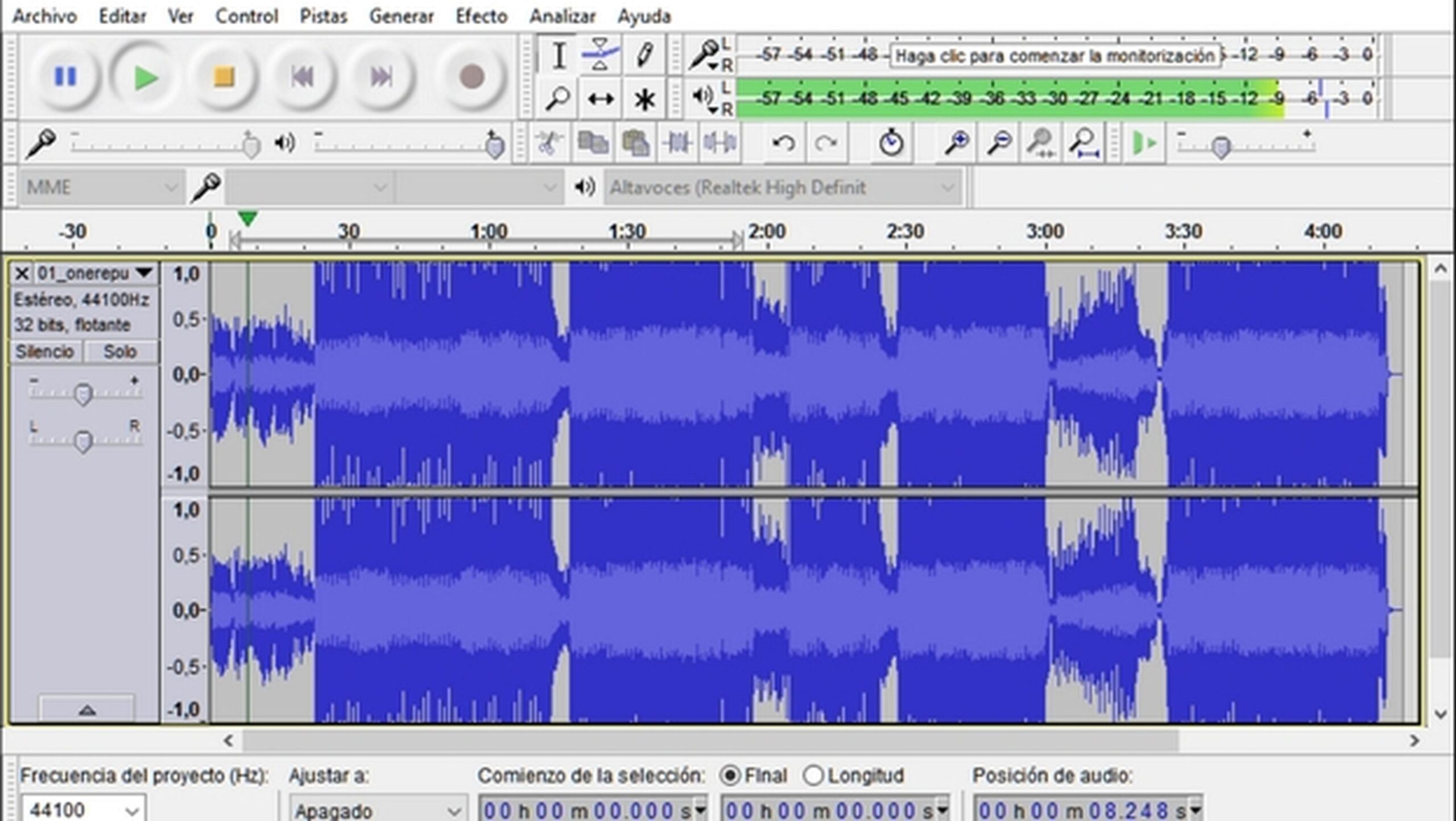Click the Zoom In magnifier
The height and width of the screenshot is (821, 1456).
pyautogui.click(x=957, y=143)
